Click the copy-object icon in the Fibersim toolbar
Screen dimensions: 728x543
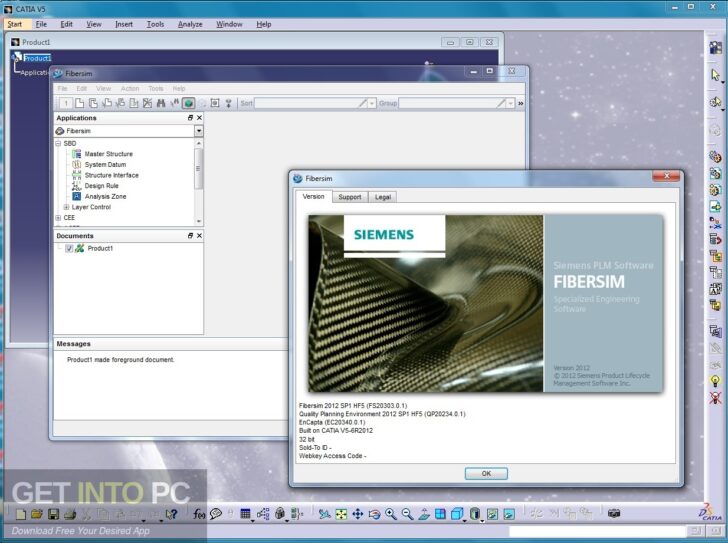(x=93, y=103)
